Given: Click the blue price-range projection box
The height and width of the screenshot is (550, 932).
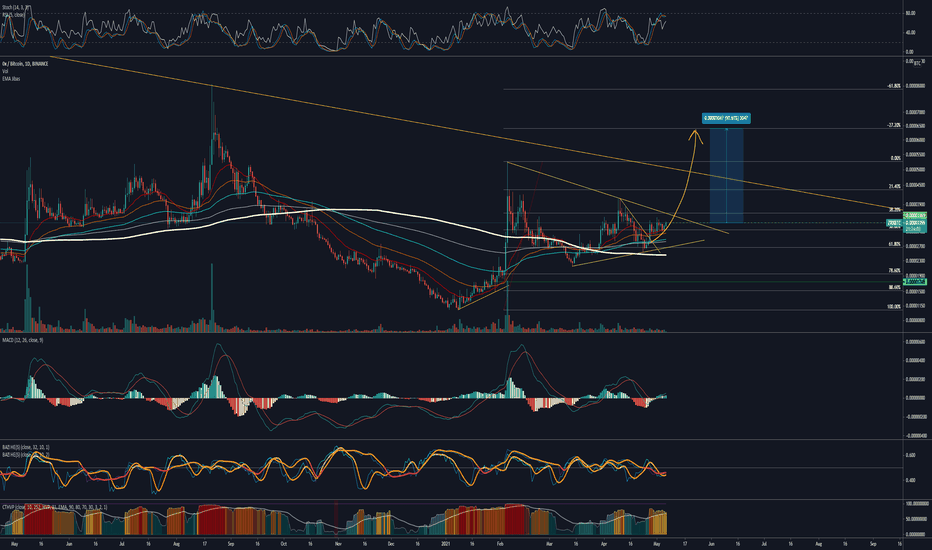Looking at the screenshot, I should (x=726, y=175).
